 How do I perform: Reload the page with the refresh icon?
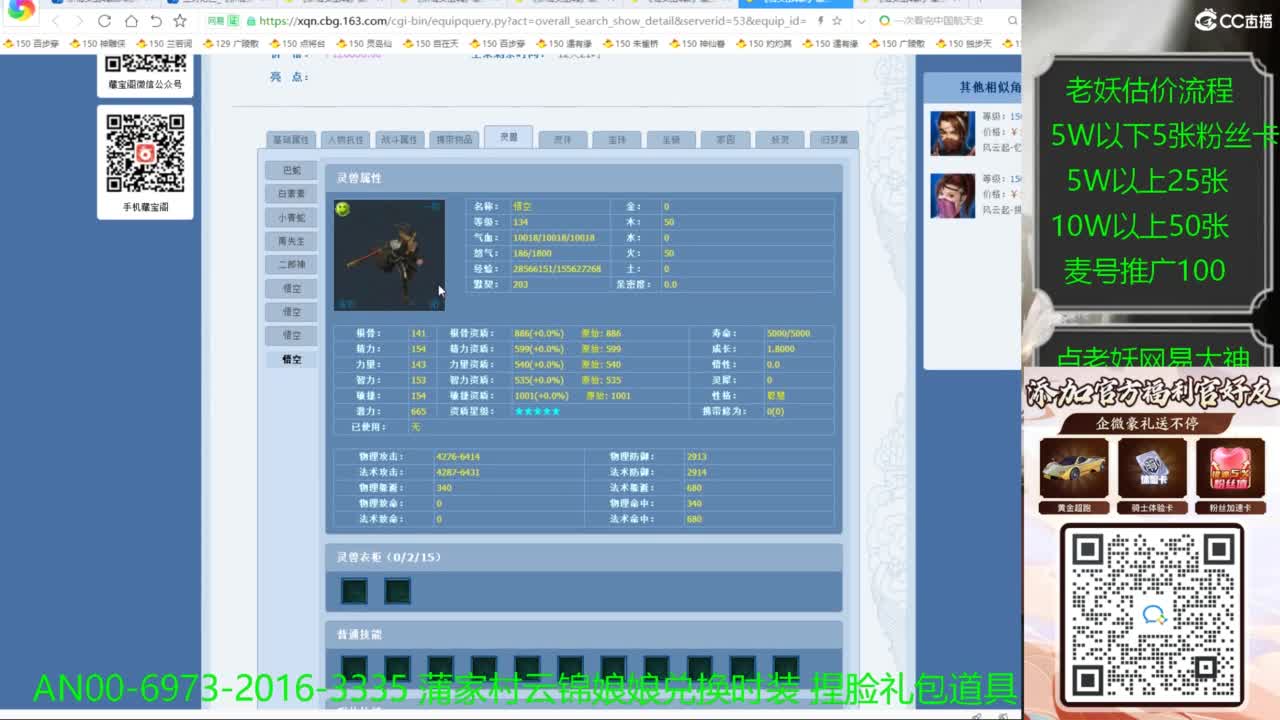tap(104, 21)
